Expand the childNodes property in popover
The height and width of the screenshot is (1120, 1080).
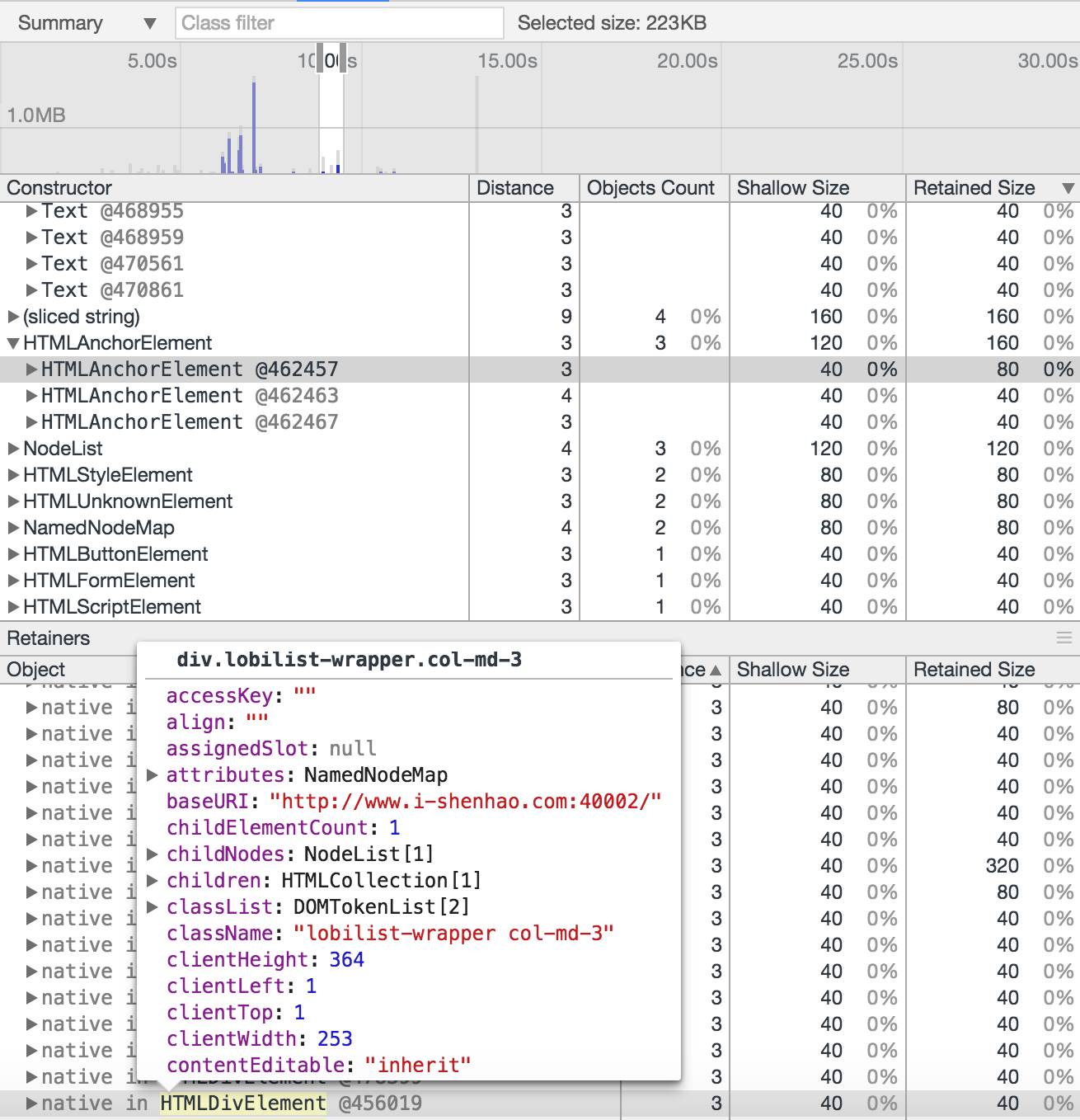coord(152,854)
